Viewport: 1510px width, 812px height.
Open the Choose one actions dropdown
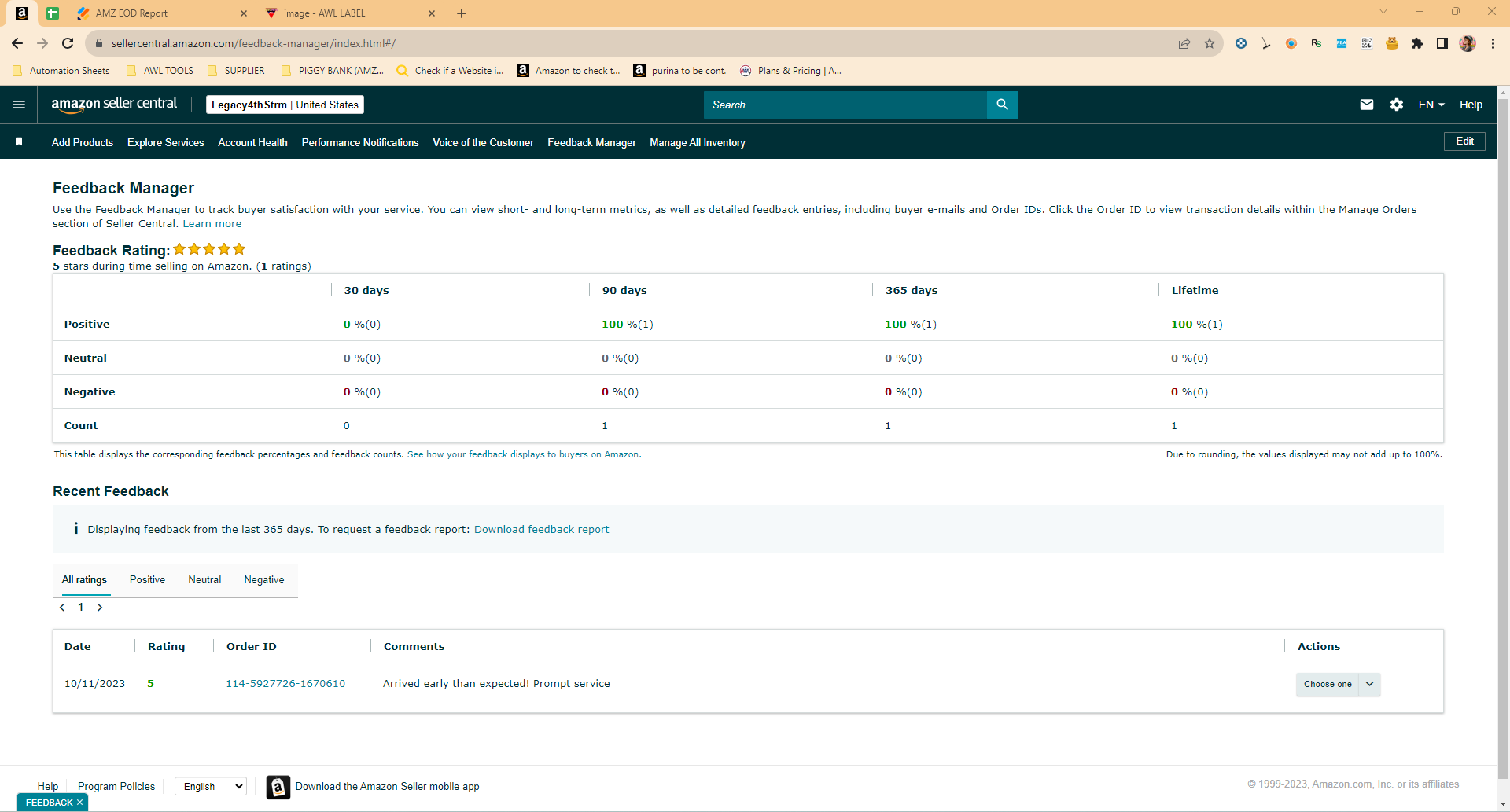[1338, 684]
